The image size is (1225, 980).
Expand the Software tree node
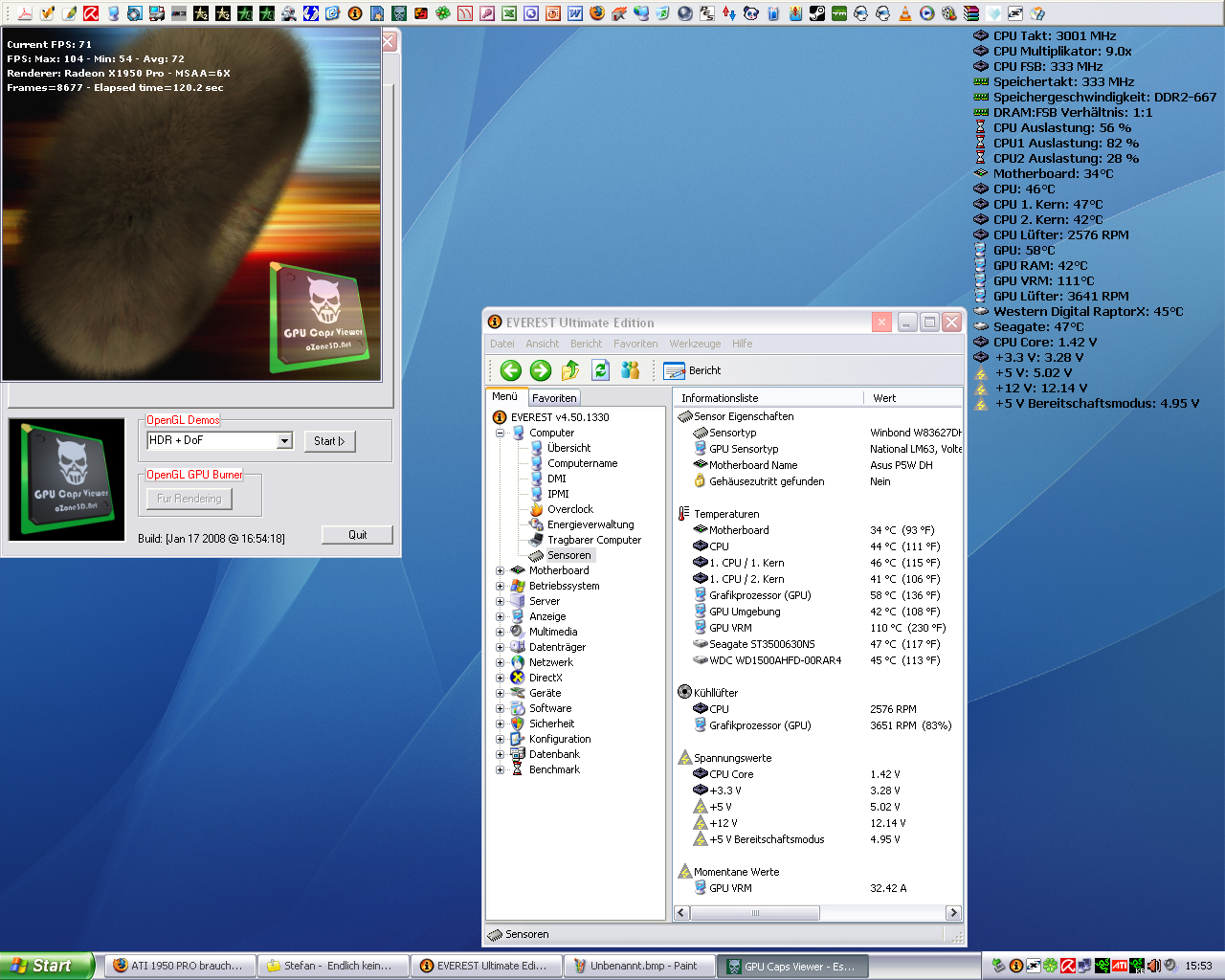(x=500, y=708)
